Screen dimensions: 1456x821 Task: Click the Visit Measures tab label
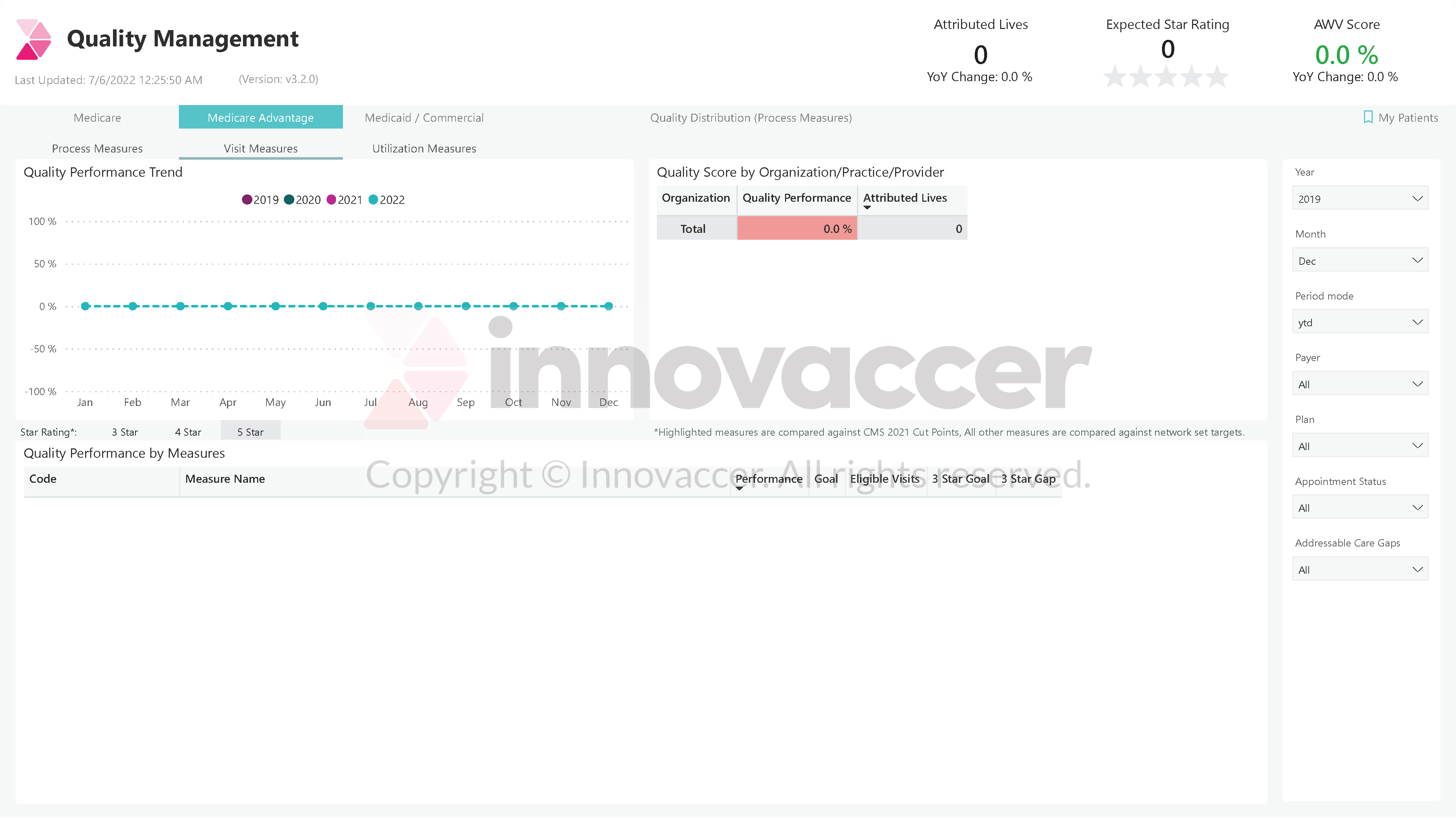point(261,148)
